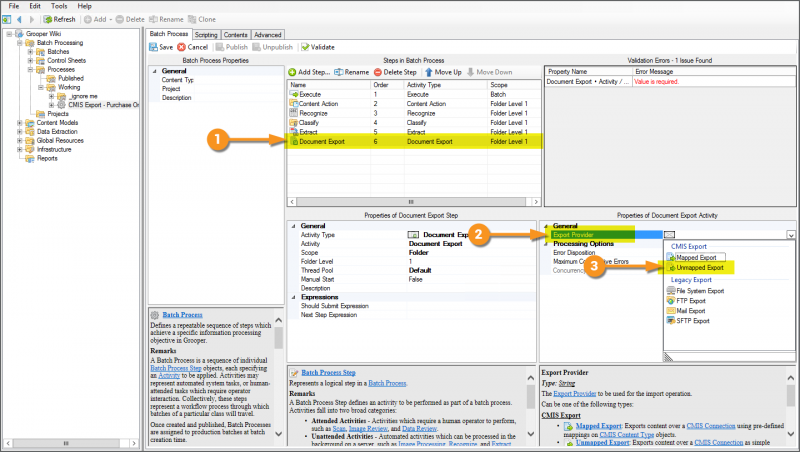Viewport: 800px width, 452px height.
Task: Click the tree panel horizontal scrollbar
Action: (x=70, y=443)
